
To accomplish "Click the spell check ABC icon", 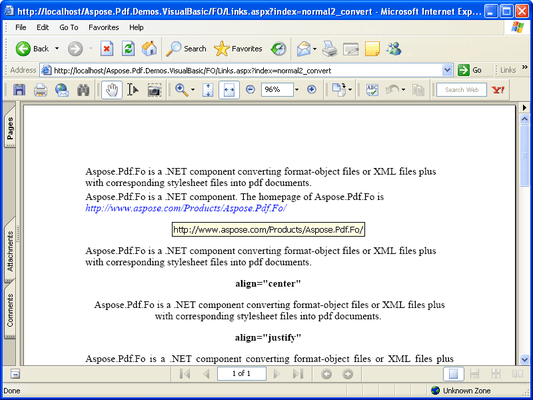I will point(372,90).
